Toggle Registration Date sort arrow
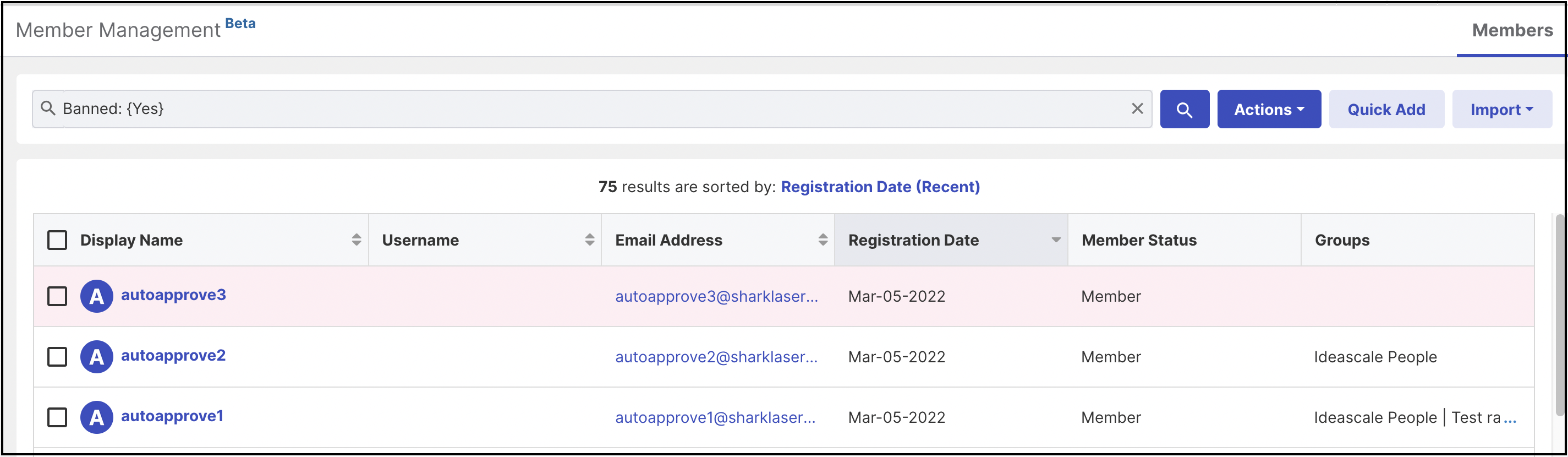1568x457 pixels. pyautogui.click(x=1056, y=240)
